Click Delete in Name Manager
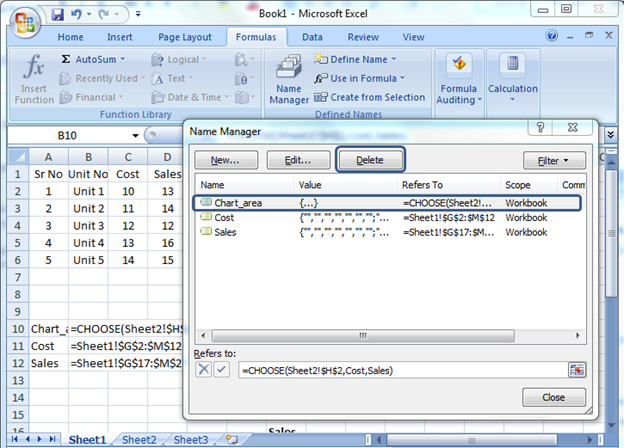The image size is (624, 448). [x=370, y=160]
